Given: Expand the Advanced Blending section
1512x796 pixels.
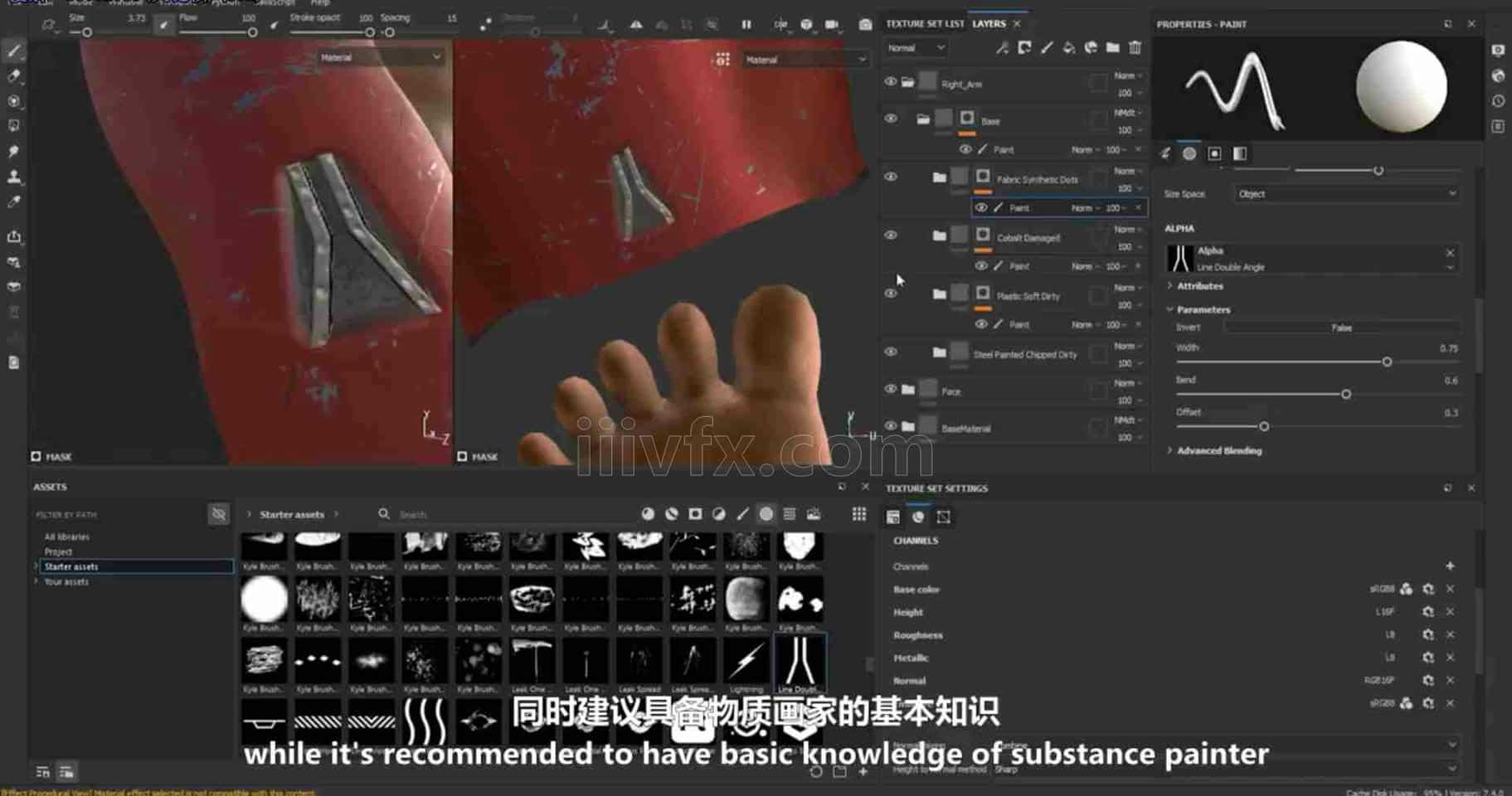Looking at the screenshot, I should click(1218, 450).
